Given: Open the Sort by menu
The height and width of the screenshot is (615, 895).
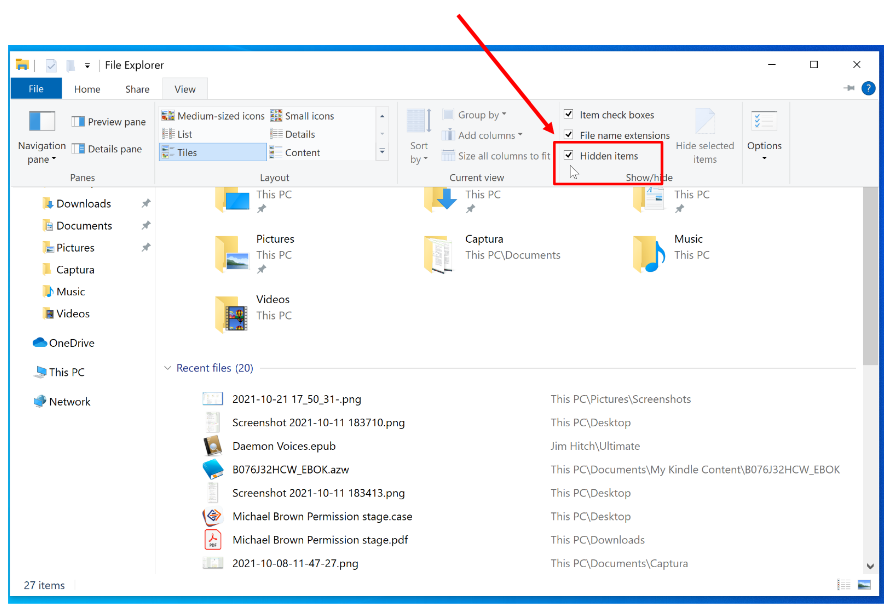Looking at the screenshot, I should coord(419,137).
